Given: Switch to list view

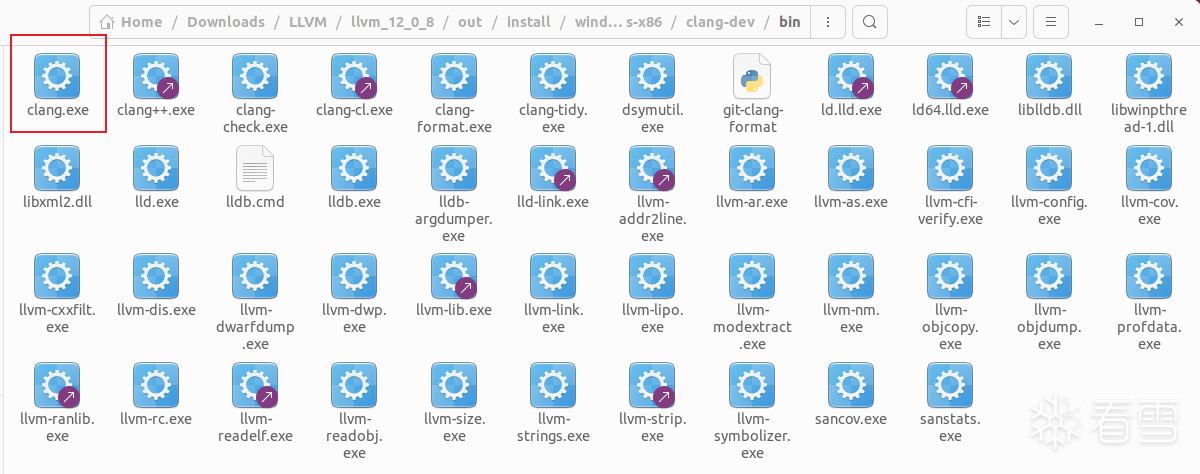Looking at the screenshot, I should click(984, 21).
